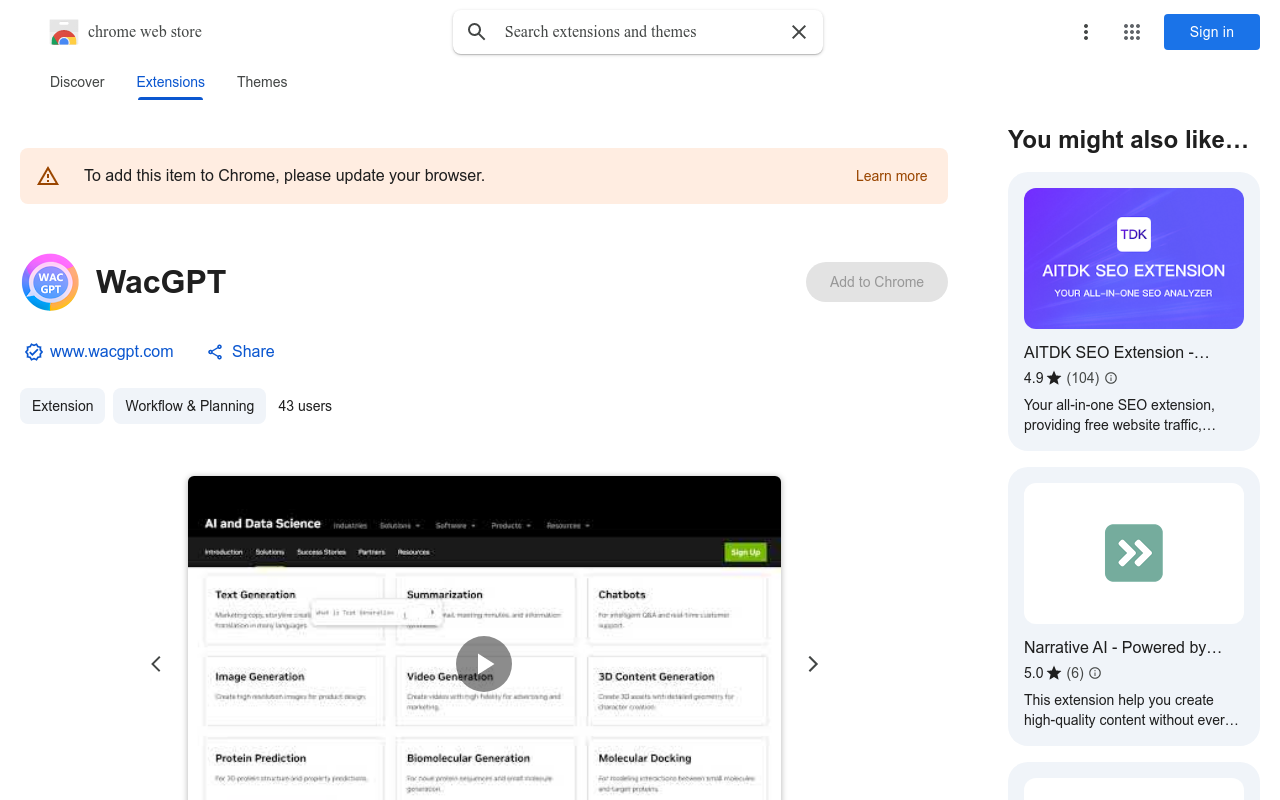Click the Narrative AI - Powered by title
Screen dimensions: 1280x800
pyautogui.click(x=1123, y=647)
